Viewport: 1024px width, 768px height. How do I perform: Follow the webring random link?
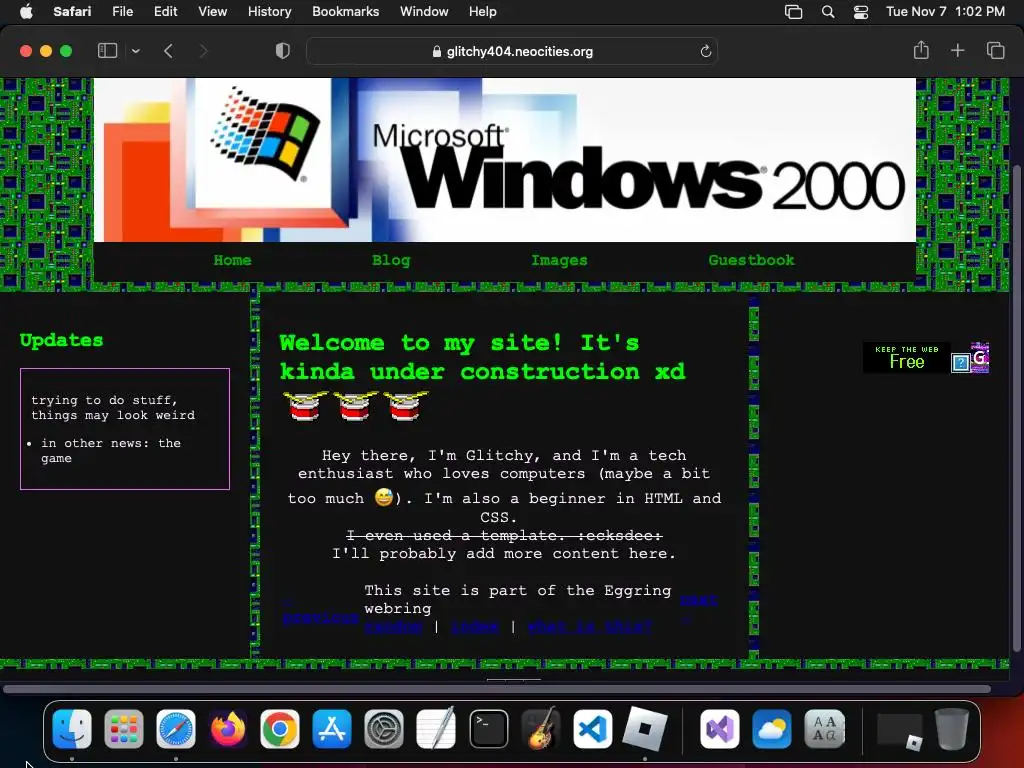pos(393,626)
